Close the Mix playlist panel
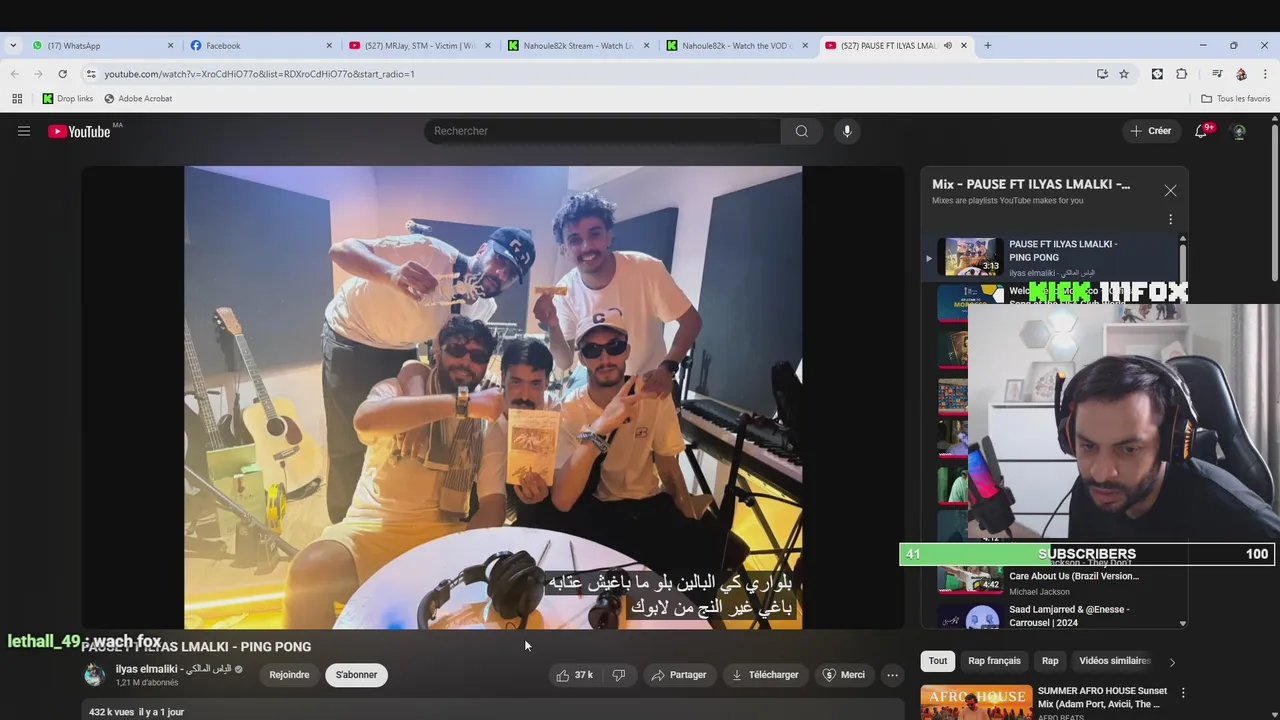This screenshot has width=1280, height=720. [1170, 190]
